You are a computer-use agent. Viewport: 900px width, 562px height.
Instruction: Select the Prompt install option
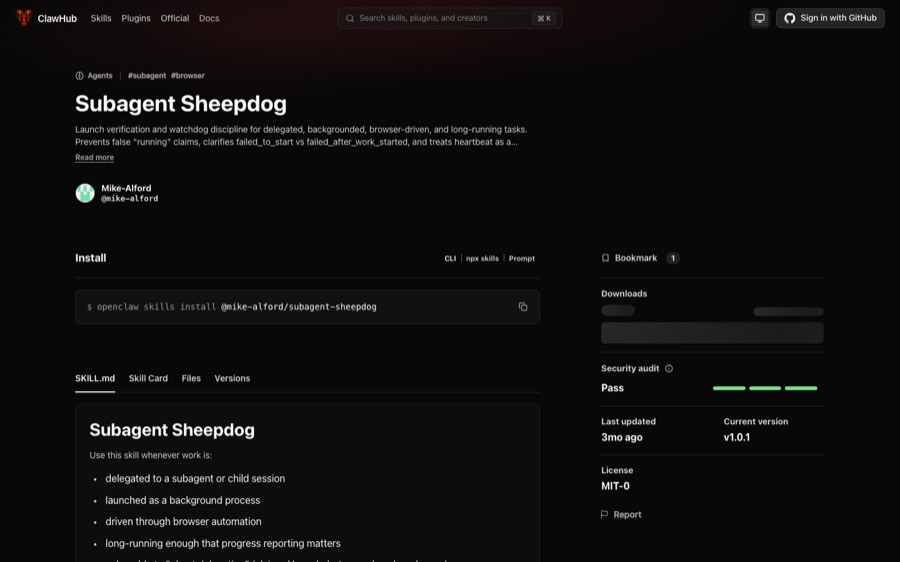(521, 258)
